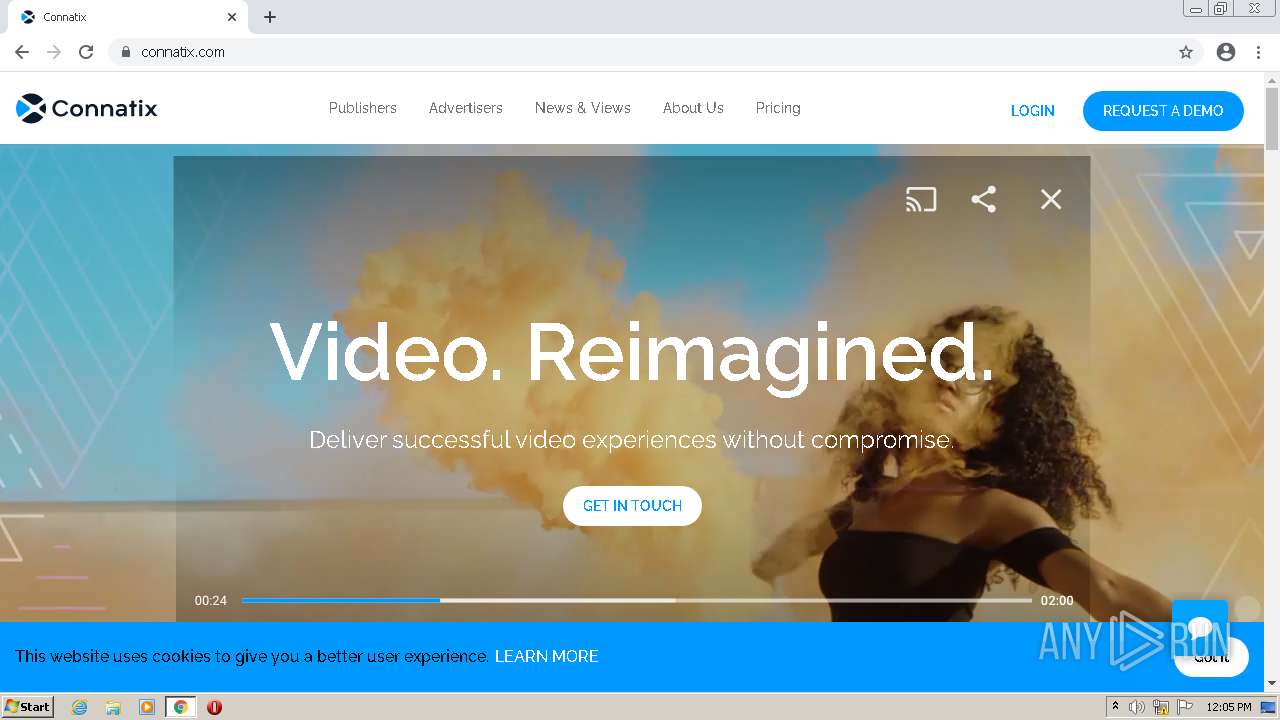This screenshot has height=720, width=1280.
Task: Click the GET IN TOUCH button
Action: [x=632, y=506]
